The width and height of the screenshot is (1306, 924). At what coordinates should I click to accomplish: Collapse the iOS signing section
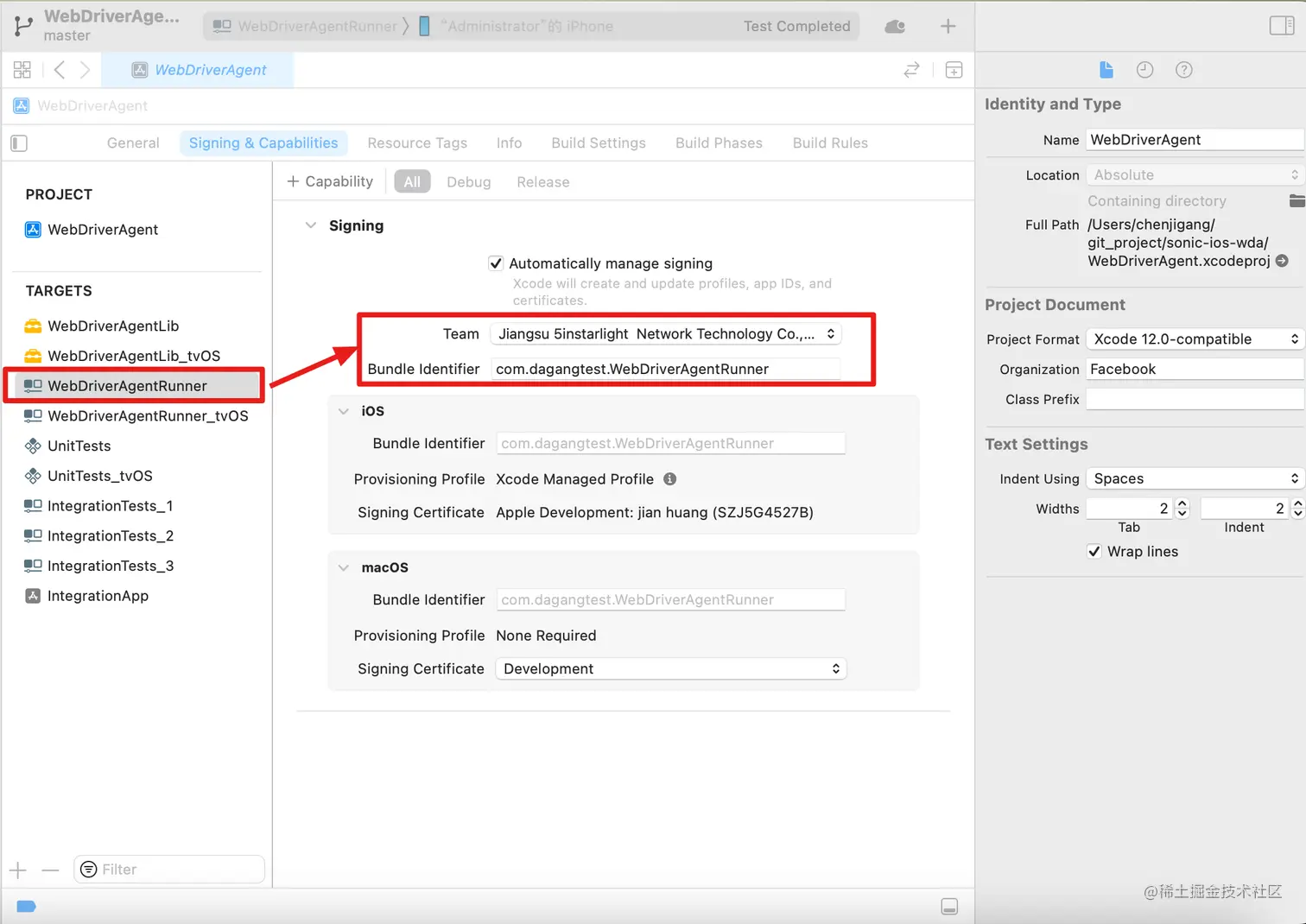[344, 411]
